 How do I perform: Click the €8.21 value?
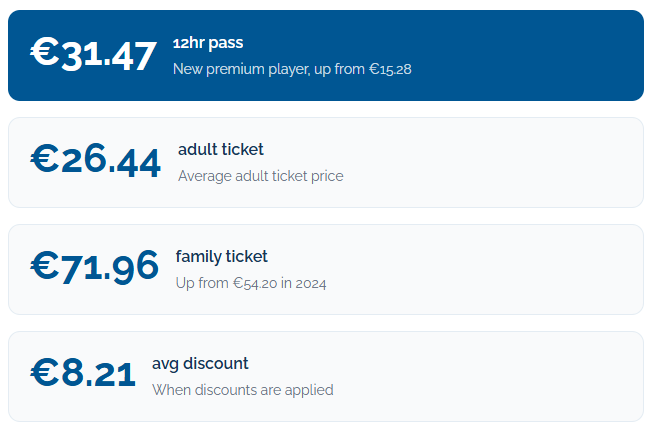[83, 374]
